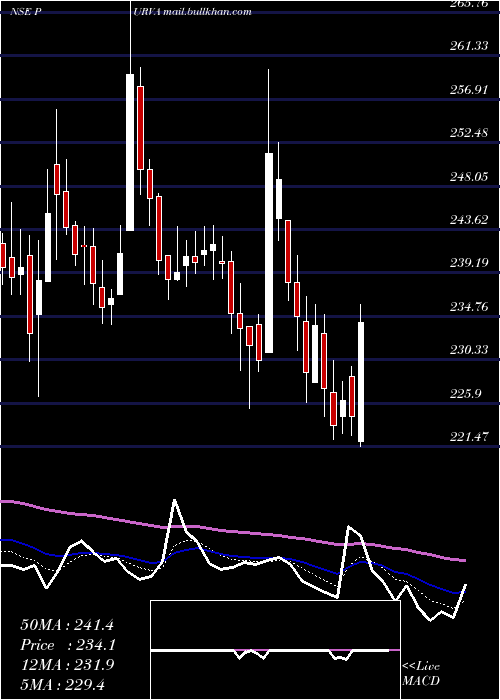
Task: Click the MACD histogram panel
Action: tap(275, 650)
